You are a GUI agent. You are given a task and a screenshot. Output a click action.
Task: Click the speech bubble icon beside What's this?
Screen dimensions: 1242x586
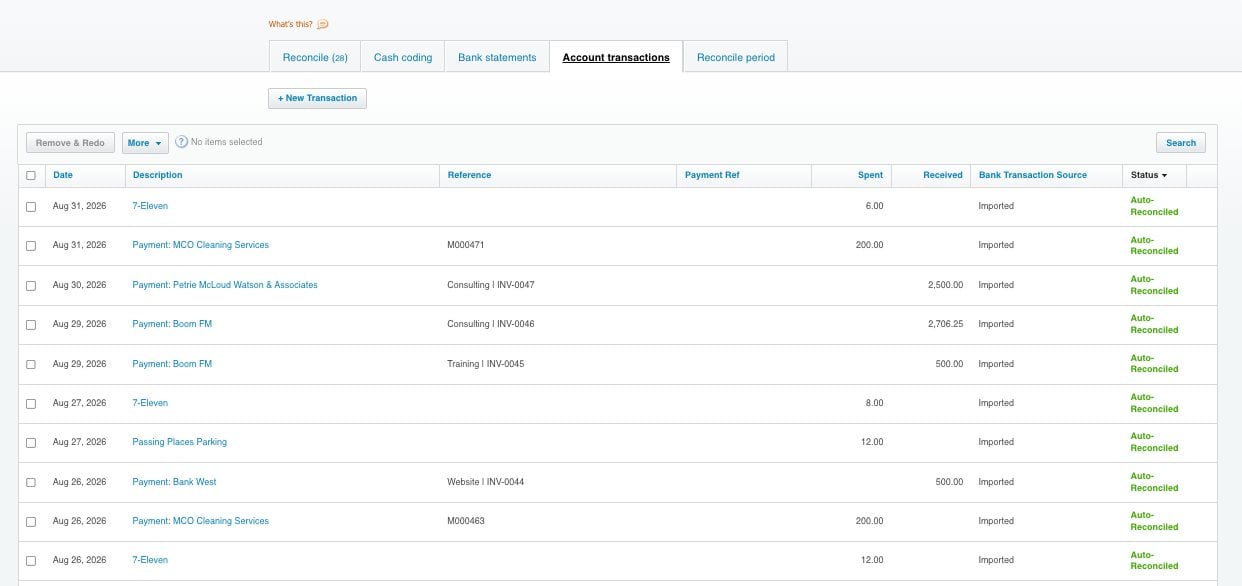[323, 24]
